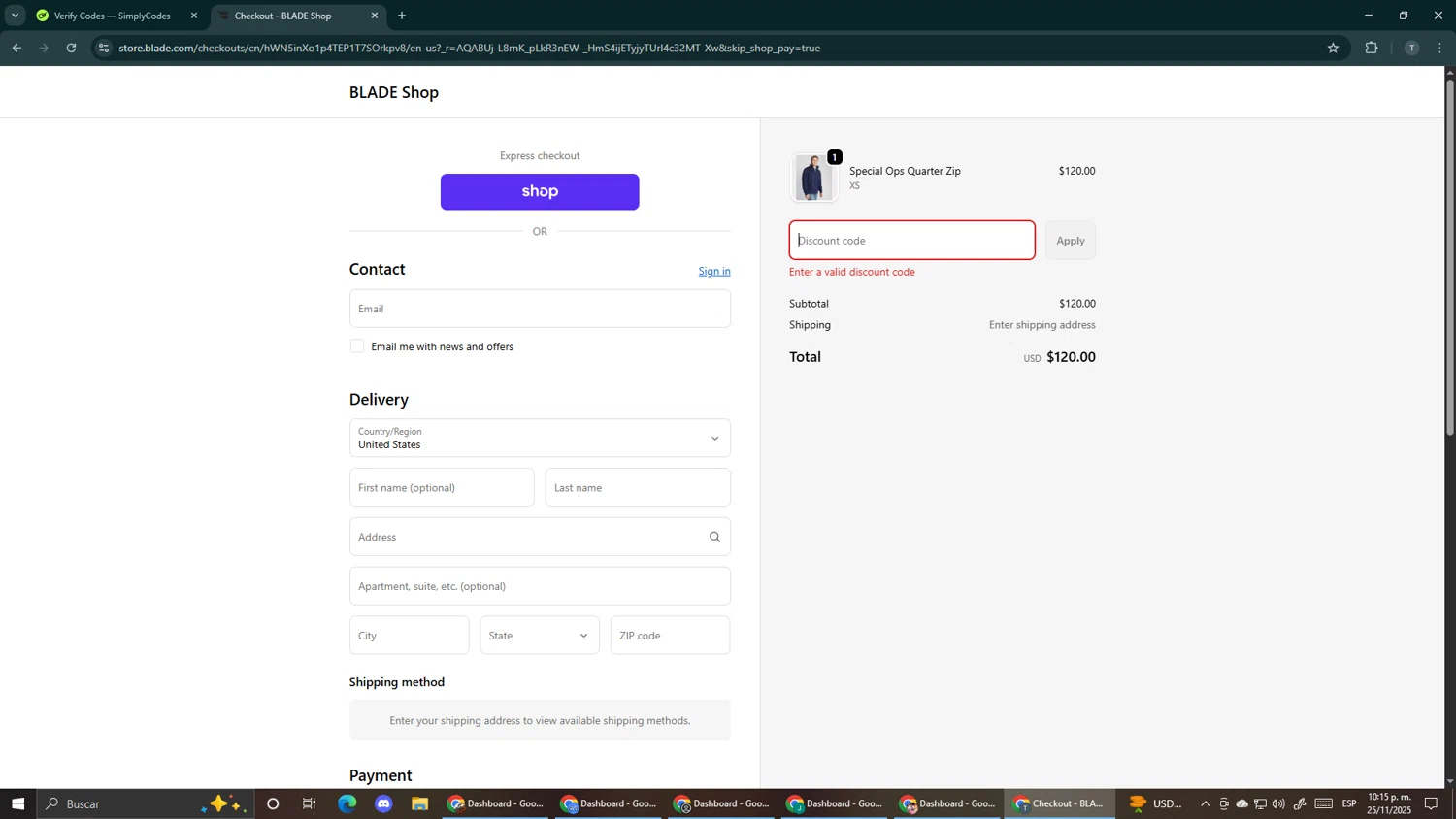The image size is (1456, 819).
Task: View site information icon in address bar
Action: coord(104,48)
